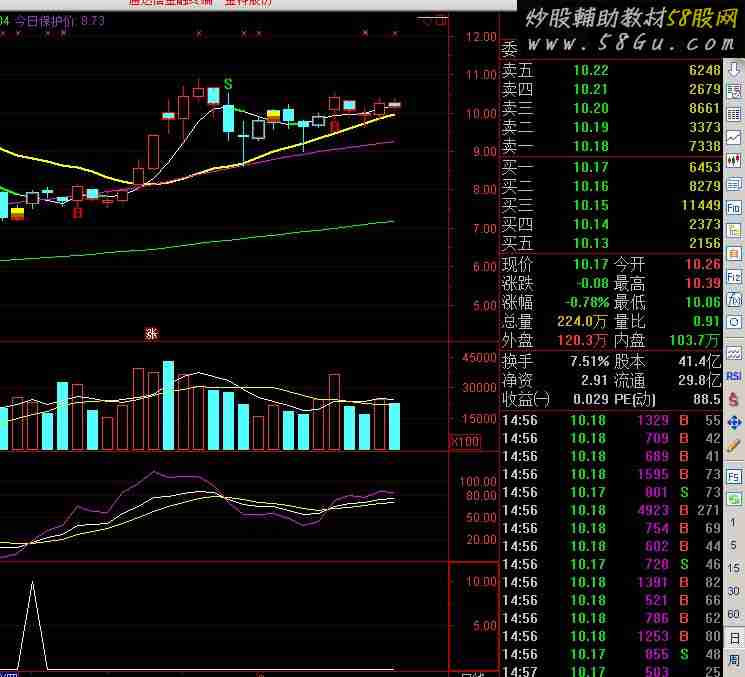Click the red B buy marker below early candles
745x677 pixels.
click(77, 212)
